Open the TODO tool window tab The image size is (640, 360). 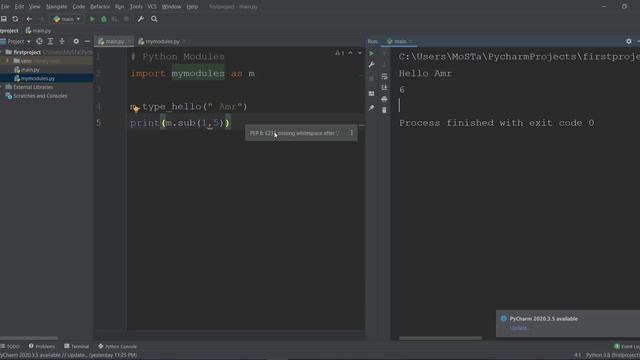(x=10, y=346)
